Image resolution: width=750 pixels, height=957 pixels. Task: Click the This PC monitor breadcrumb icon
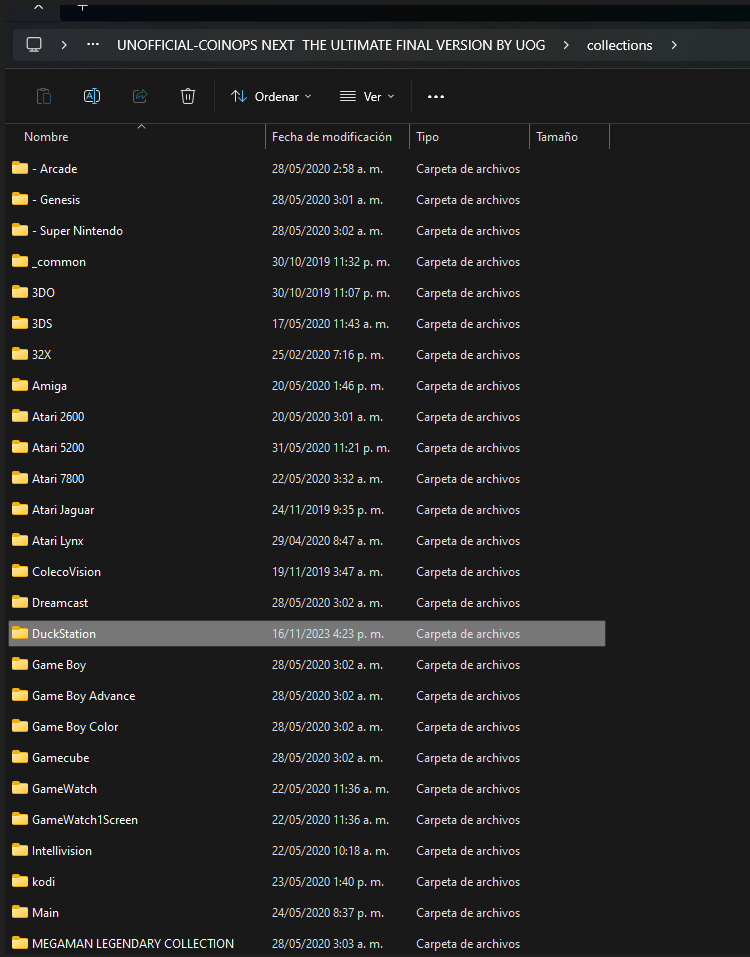pos(34,45)
